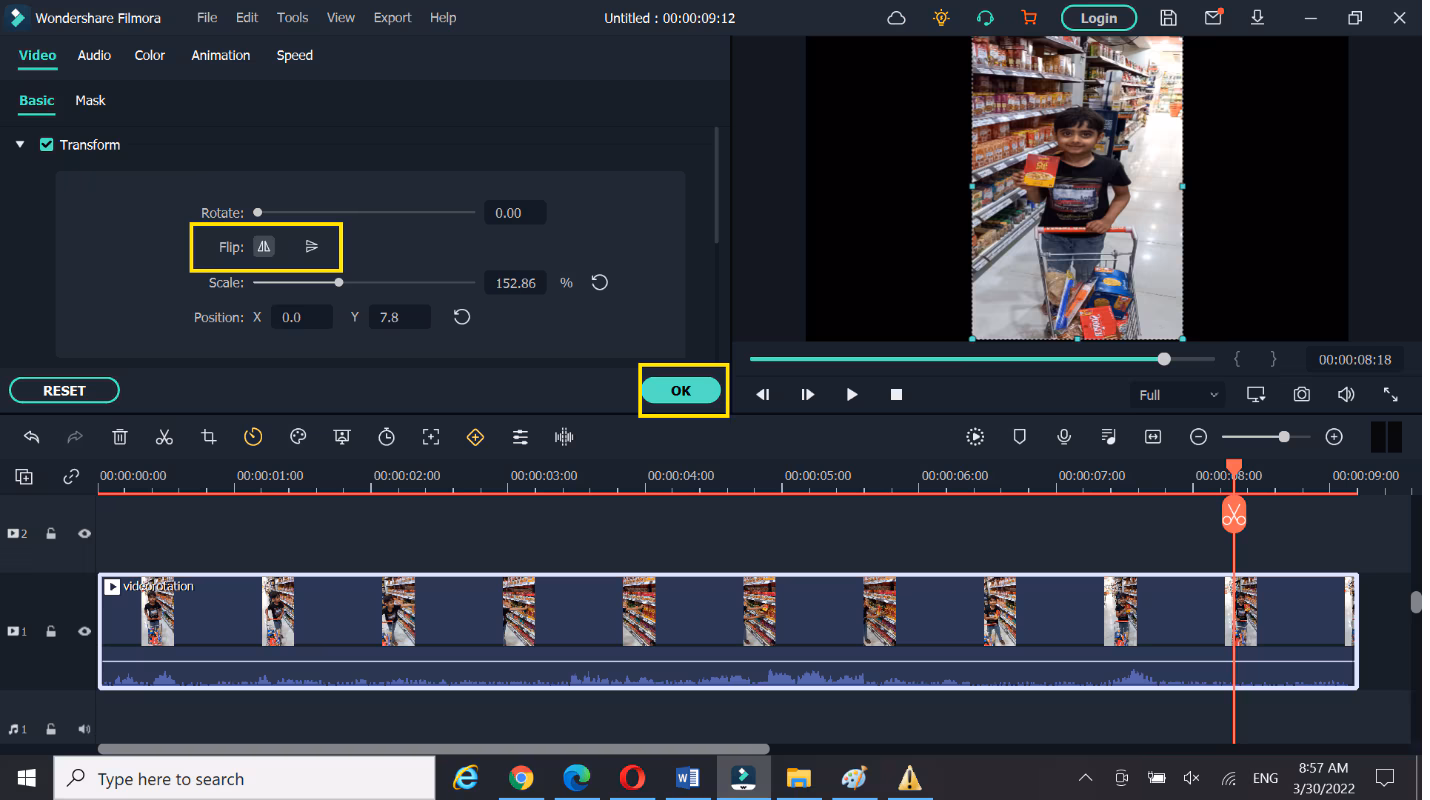
Task: Open color palette tool in timeline toolbar
Action: (x=297, y=437)
